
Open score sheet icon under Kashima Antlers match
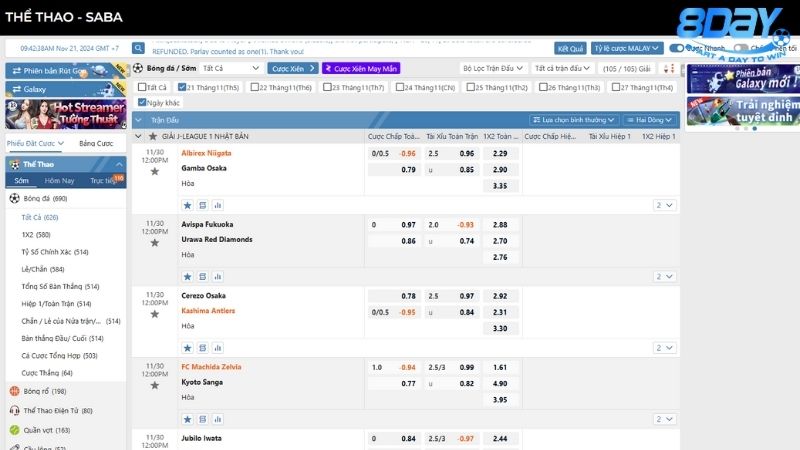click(x=203, y=348)
